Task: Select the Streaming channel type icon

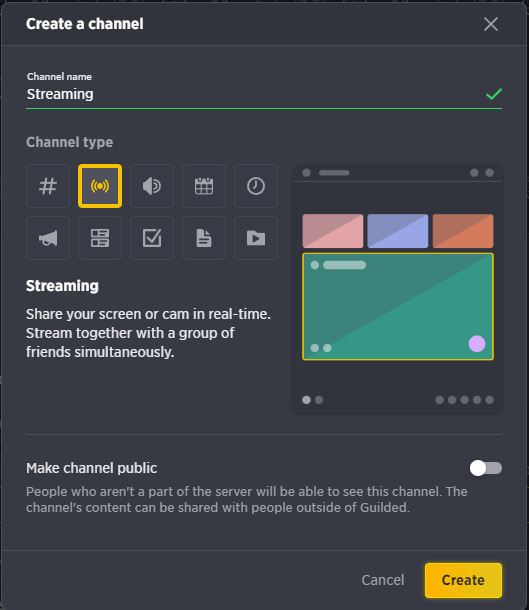Action: (x=100, y=186)
